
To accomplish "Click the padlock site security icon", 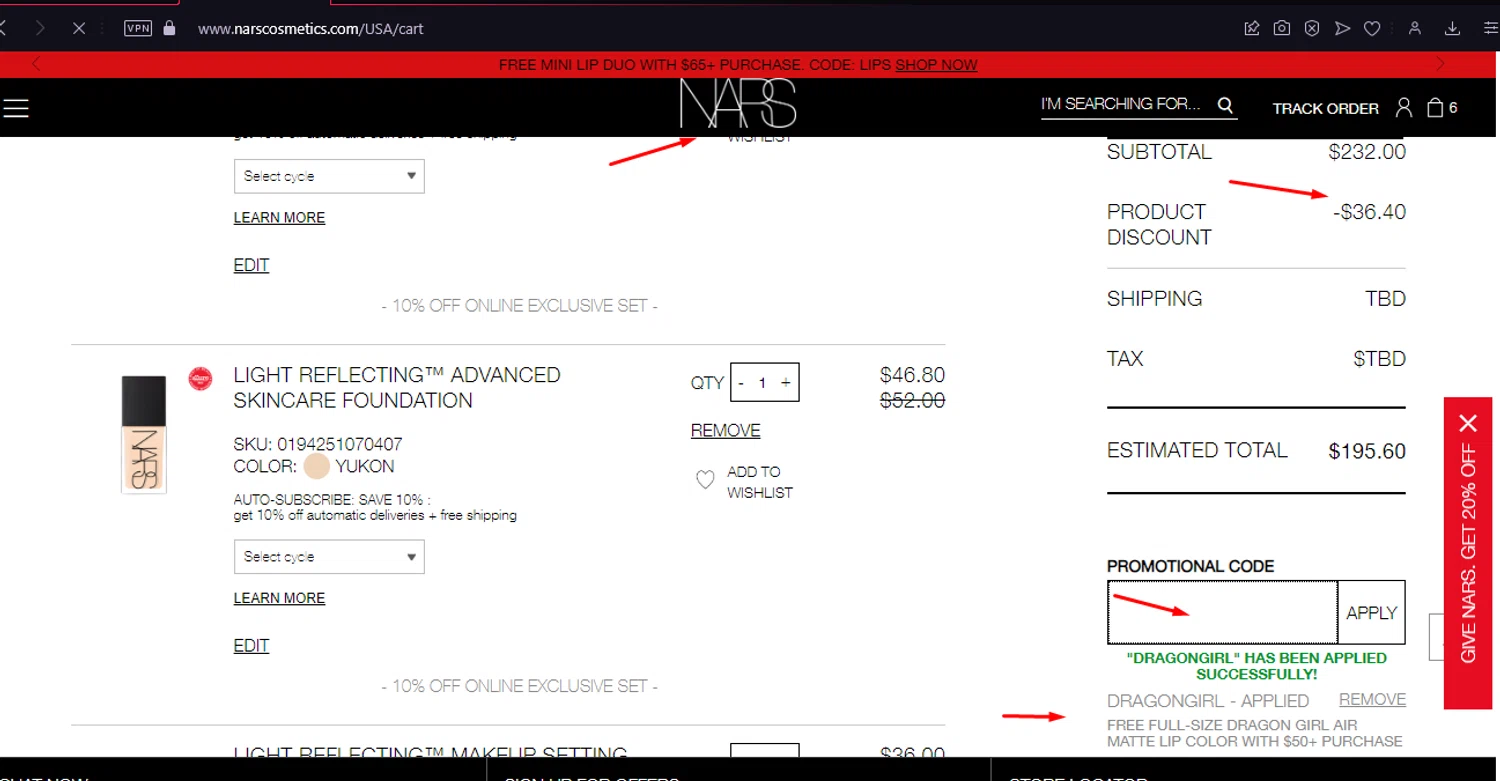I will point(169,28).
